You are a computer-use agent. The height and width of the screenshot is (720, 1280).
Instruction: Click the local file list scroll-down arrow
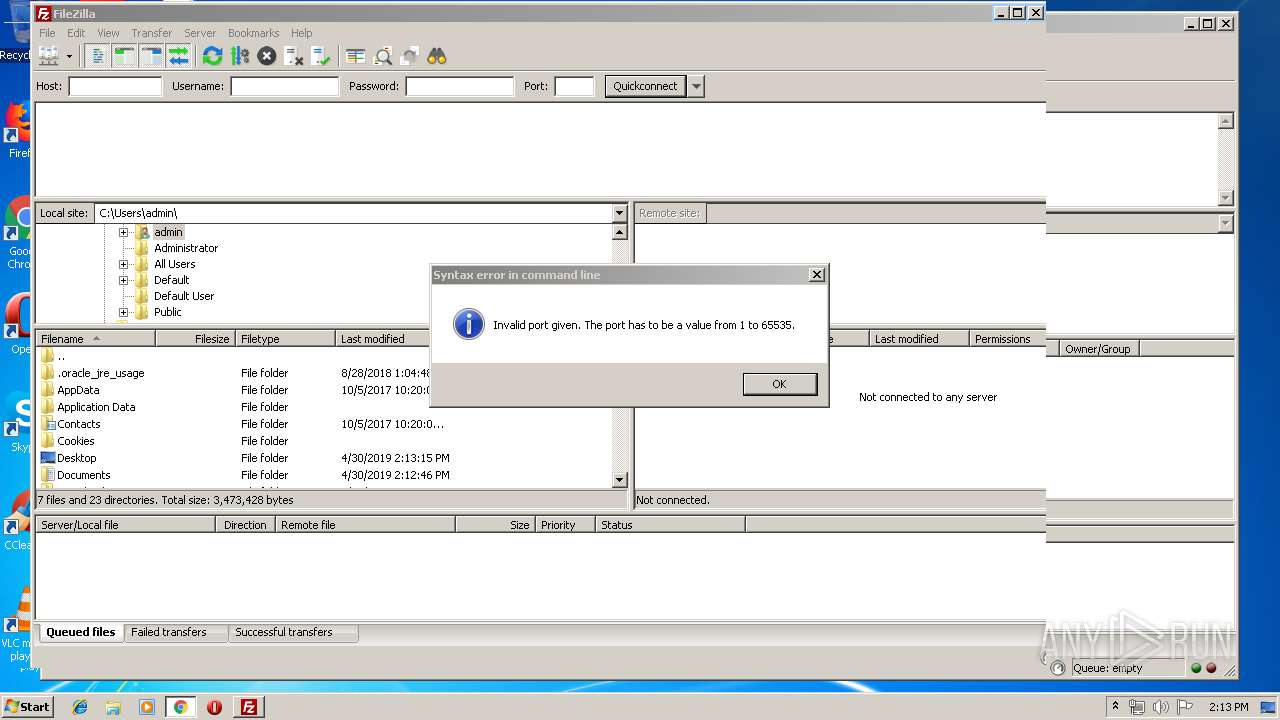click(x=619, y=480)
